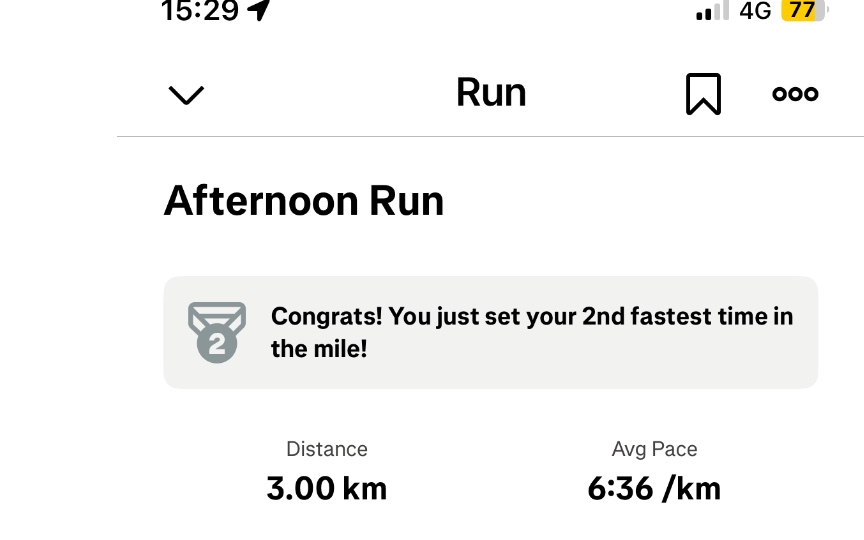
Task: Tap the 15:29 clock in the status bar
Action: pyautogui.click(x=200, y=11)
